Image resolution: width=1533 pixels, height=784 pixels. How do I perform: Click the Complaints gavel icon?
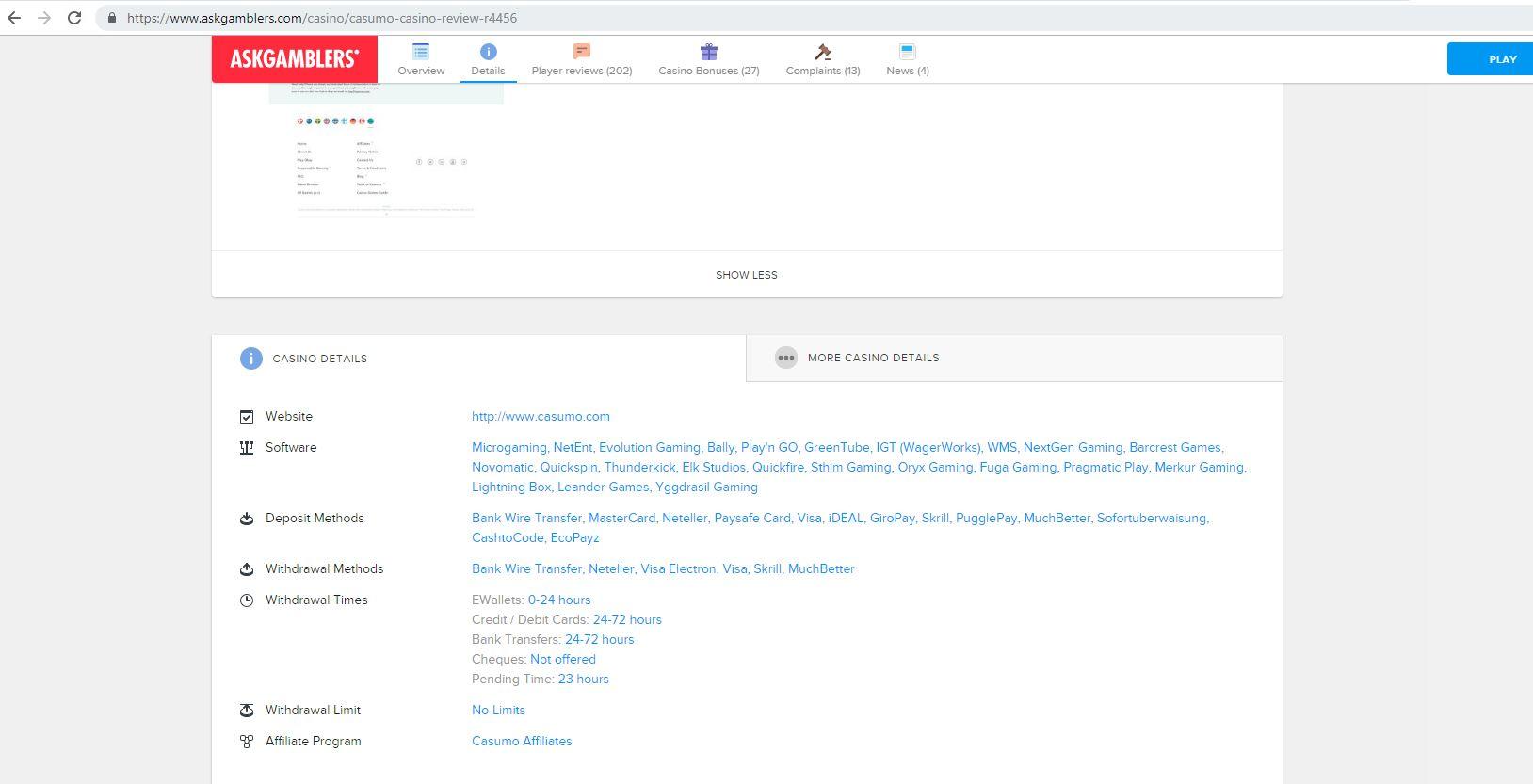(x=823, y=51)
